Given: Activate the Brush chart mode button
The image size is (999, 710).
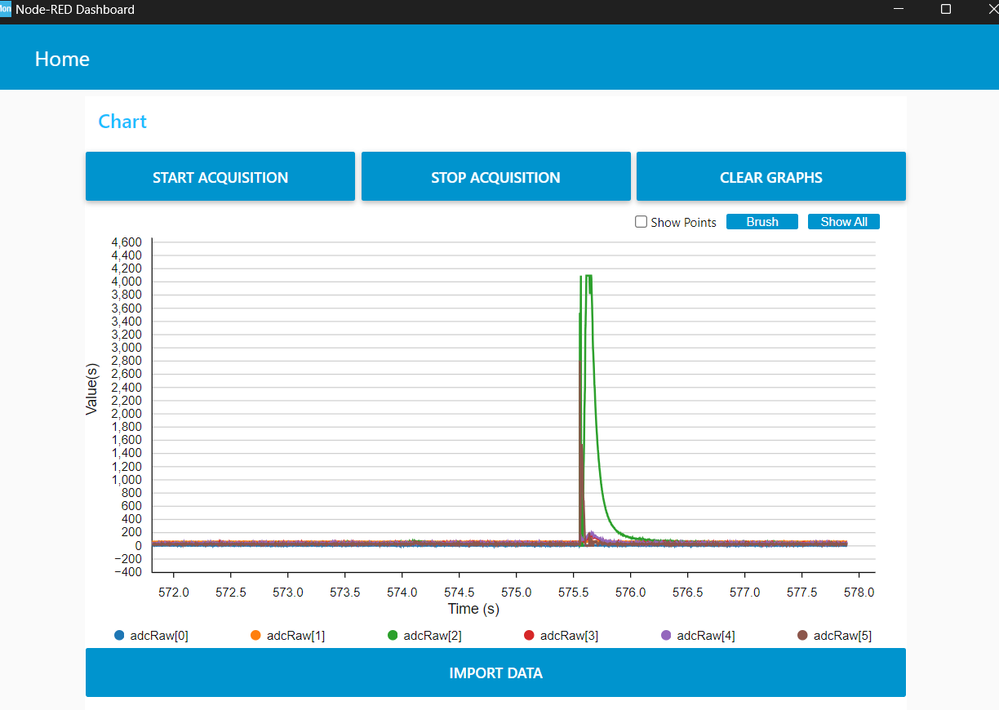Looking at the screenshot, I should click(762, 222).
